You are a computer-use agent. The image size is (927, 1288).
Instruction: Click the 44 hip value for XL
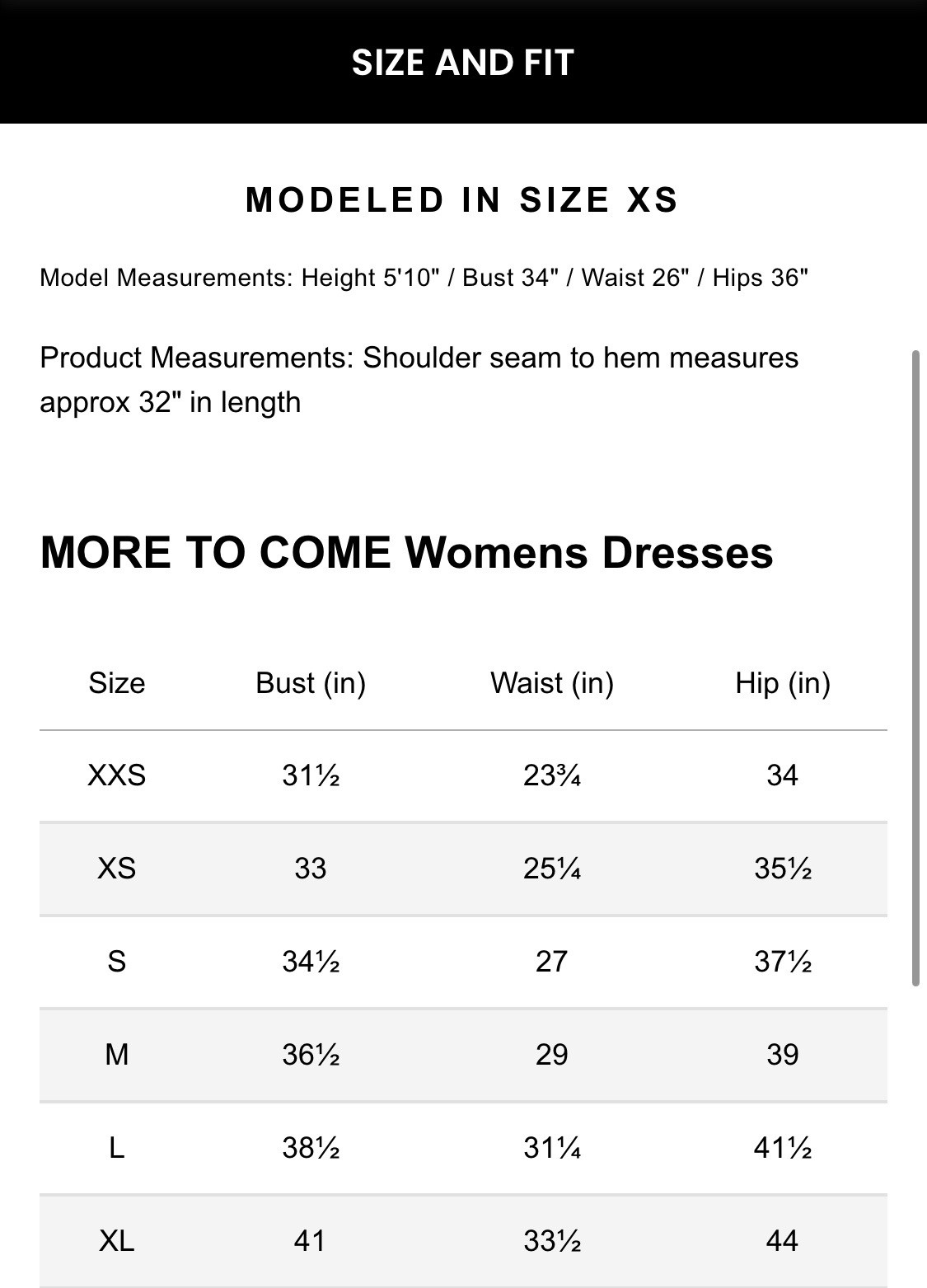(x=783, y=1241)
